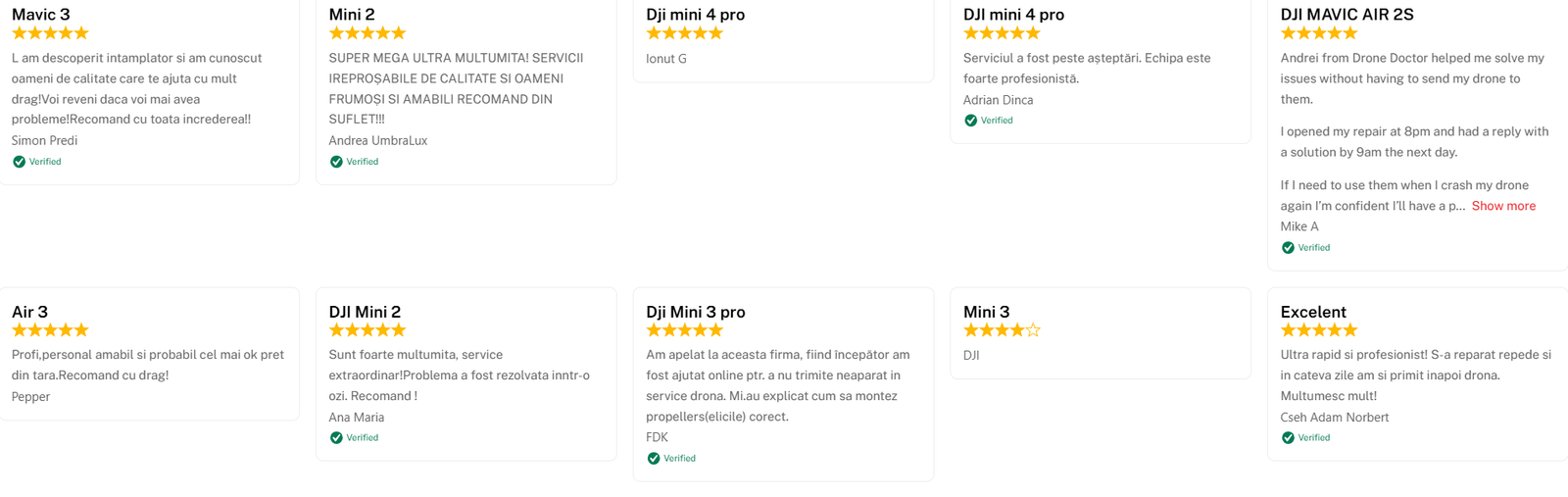Click reviewer name Ionut G
This screenshot has height=497, width=1568.
(666, 59)
